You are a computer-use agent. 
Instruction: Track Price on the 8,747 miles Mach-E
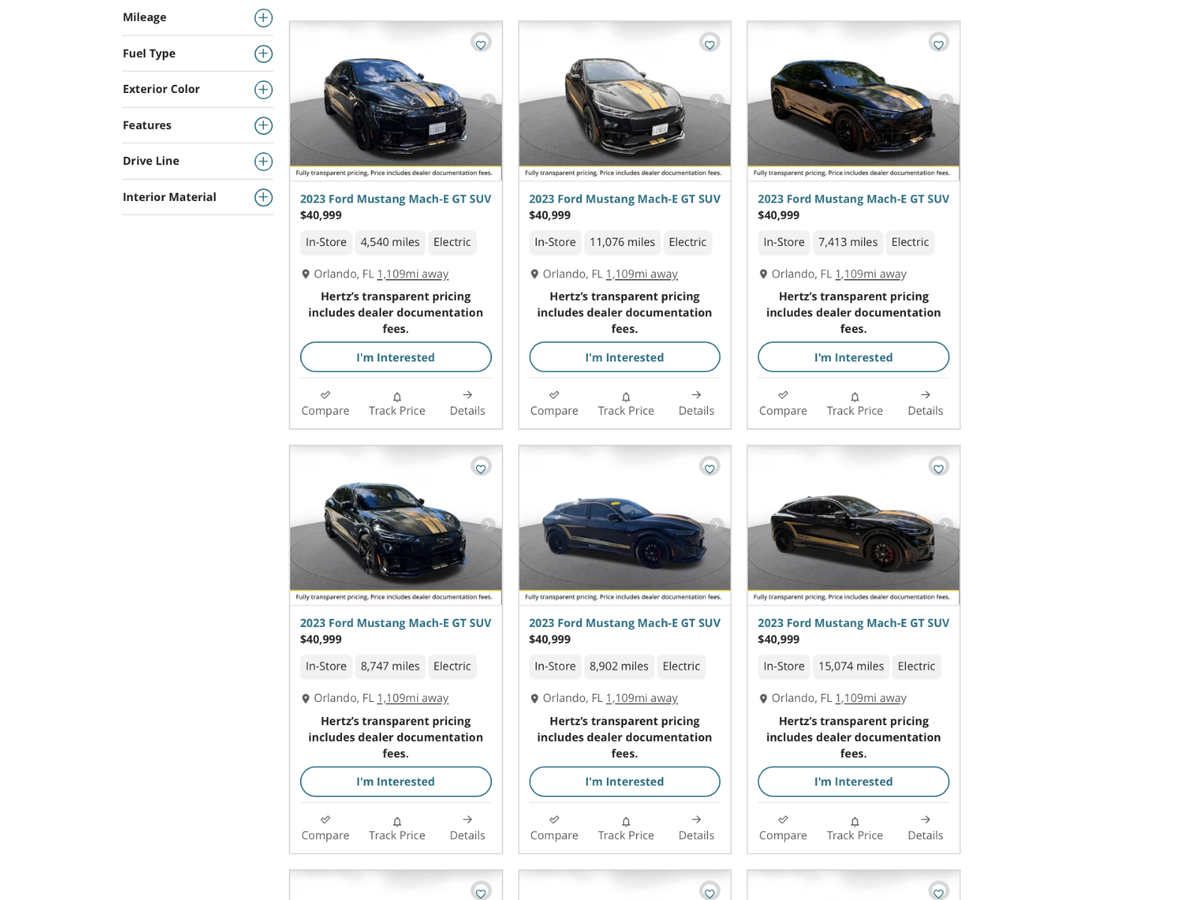[x=397, y=827]
